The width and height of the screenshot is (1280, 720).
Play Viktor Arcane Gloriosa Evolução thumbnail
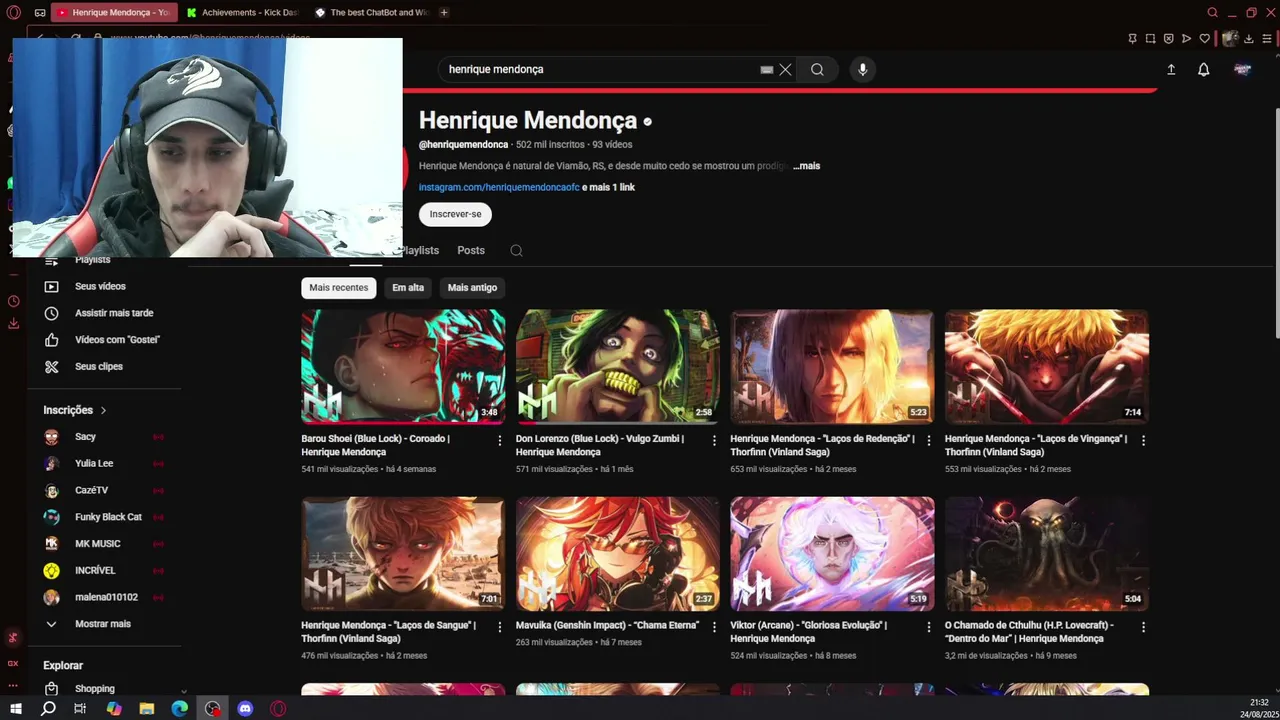click(832, 554)
